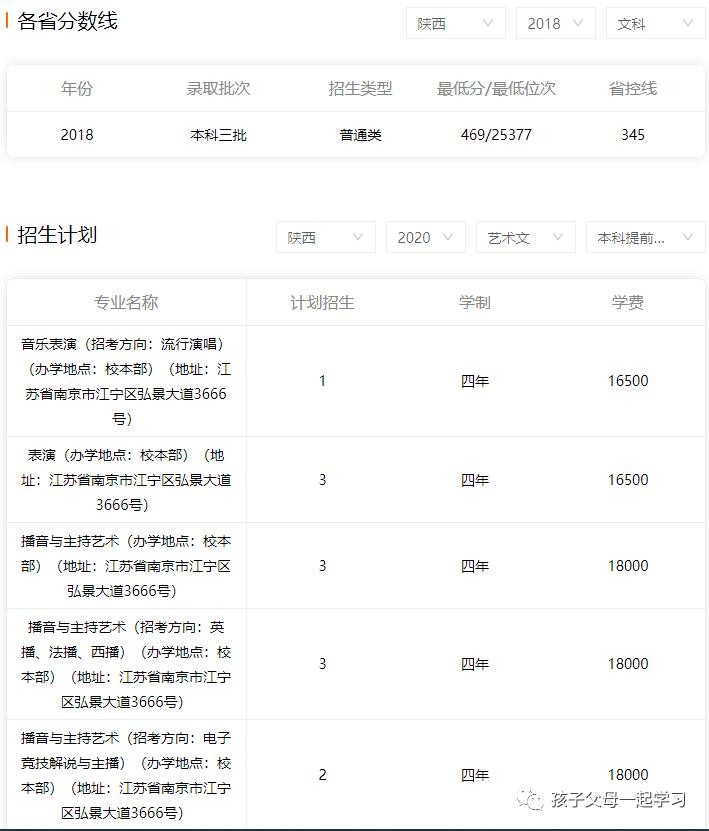Click the 学费 column header

point(627,302)
